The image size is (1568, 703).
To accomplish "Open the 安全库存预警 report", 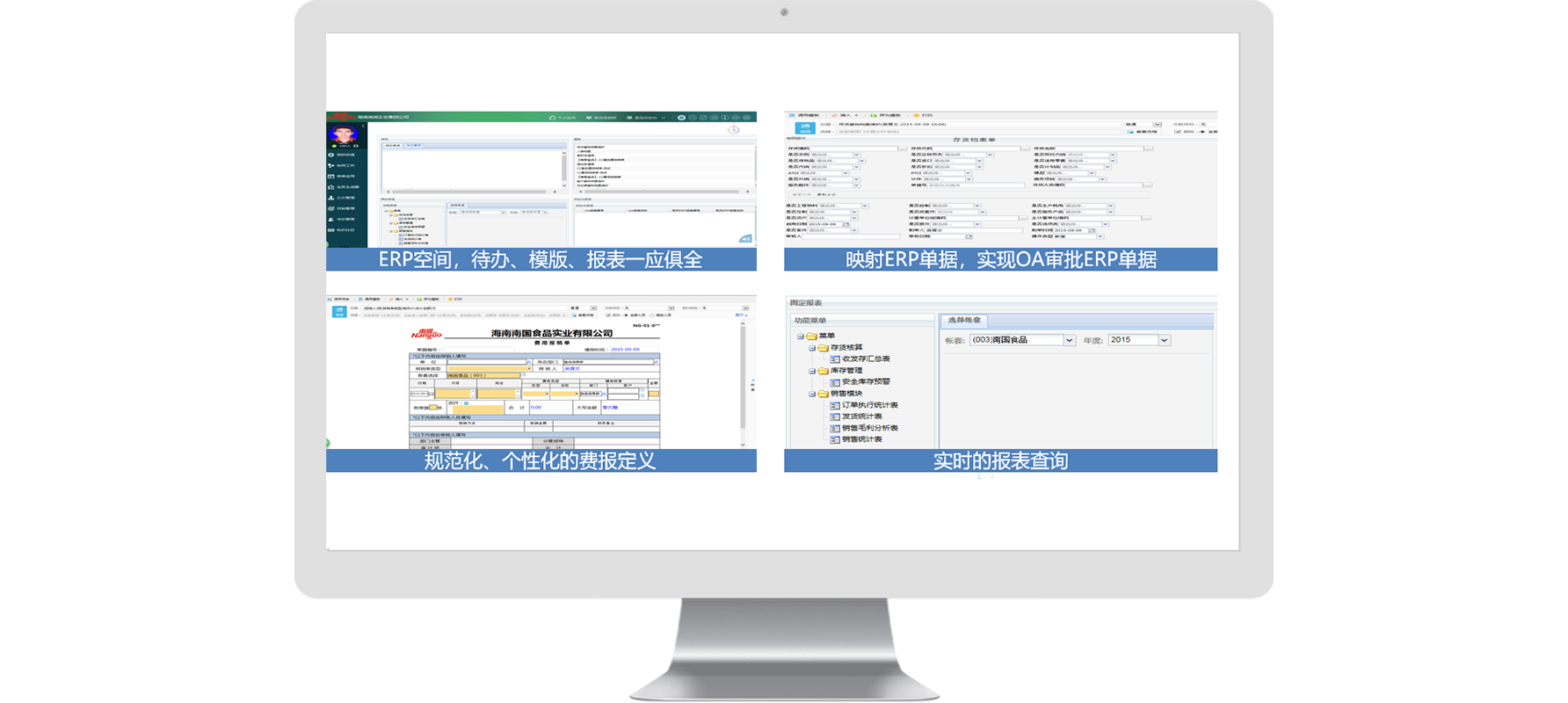I will (x=865, y=381).
